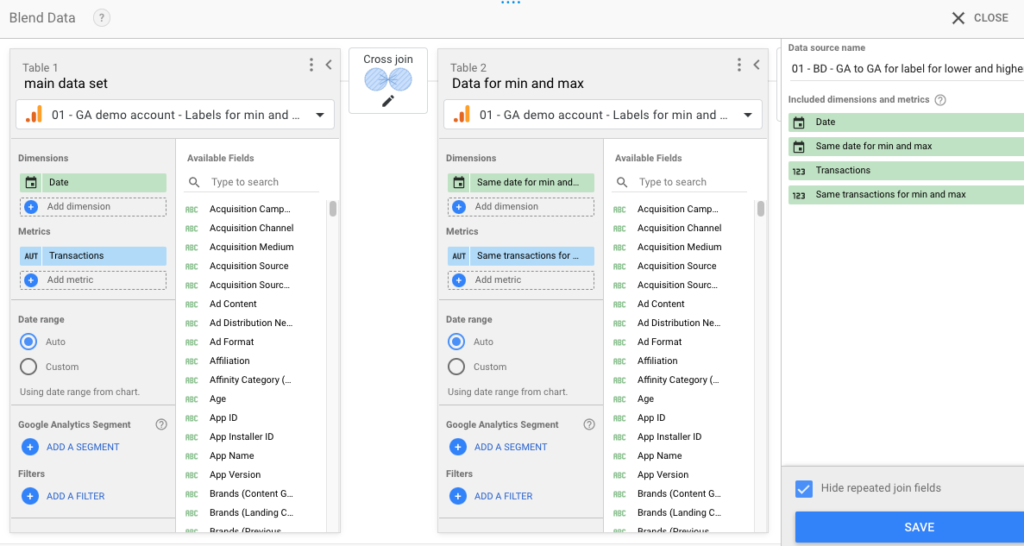
Task: Open Table 2 three-dot options menu
Action: [x=739, y=65]
